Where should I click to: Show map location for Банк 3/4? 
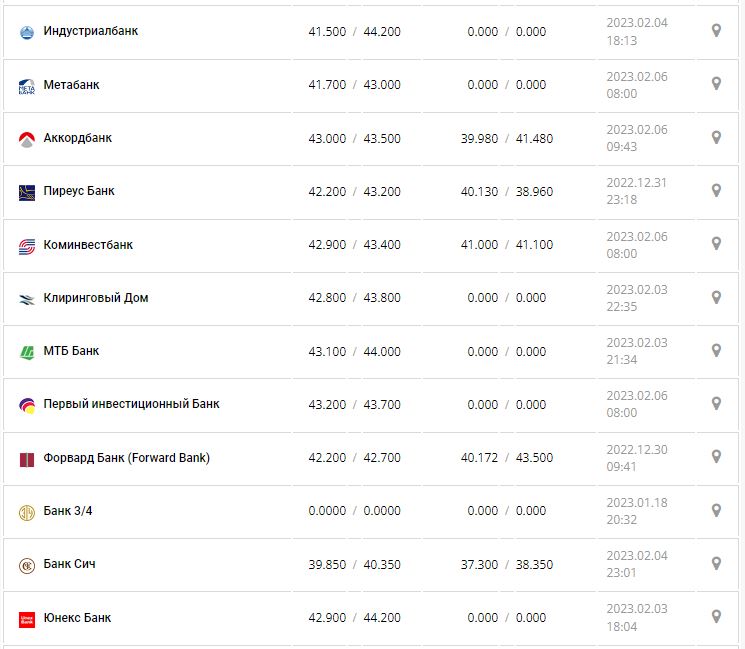click(x=716, y=510)
